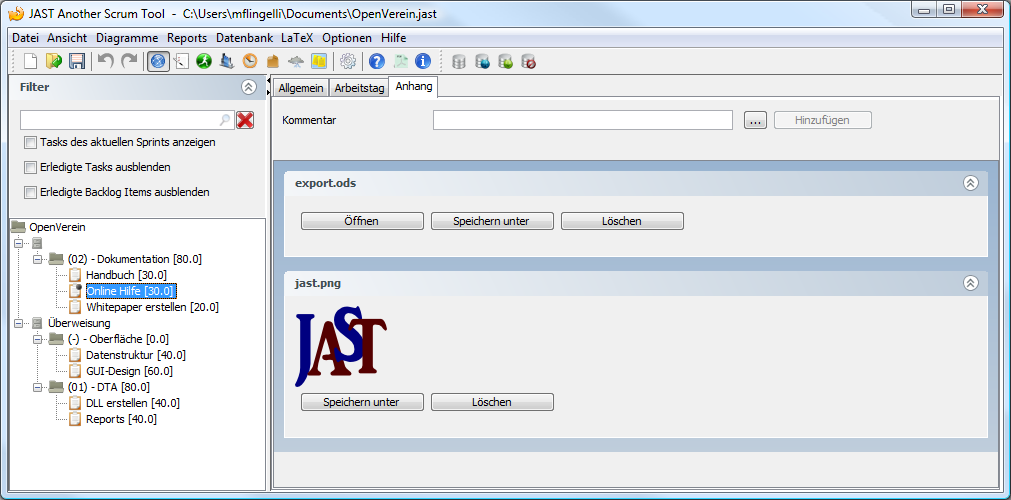
Task: Select the 'Handbuch [30.0]' task
Action: tap(126, 275)
